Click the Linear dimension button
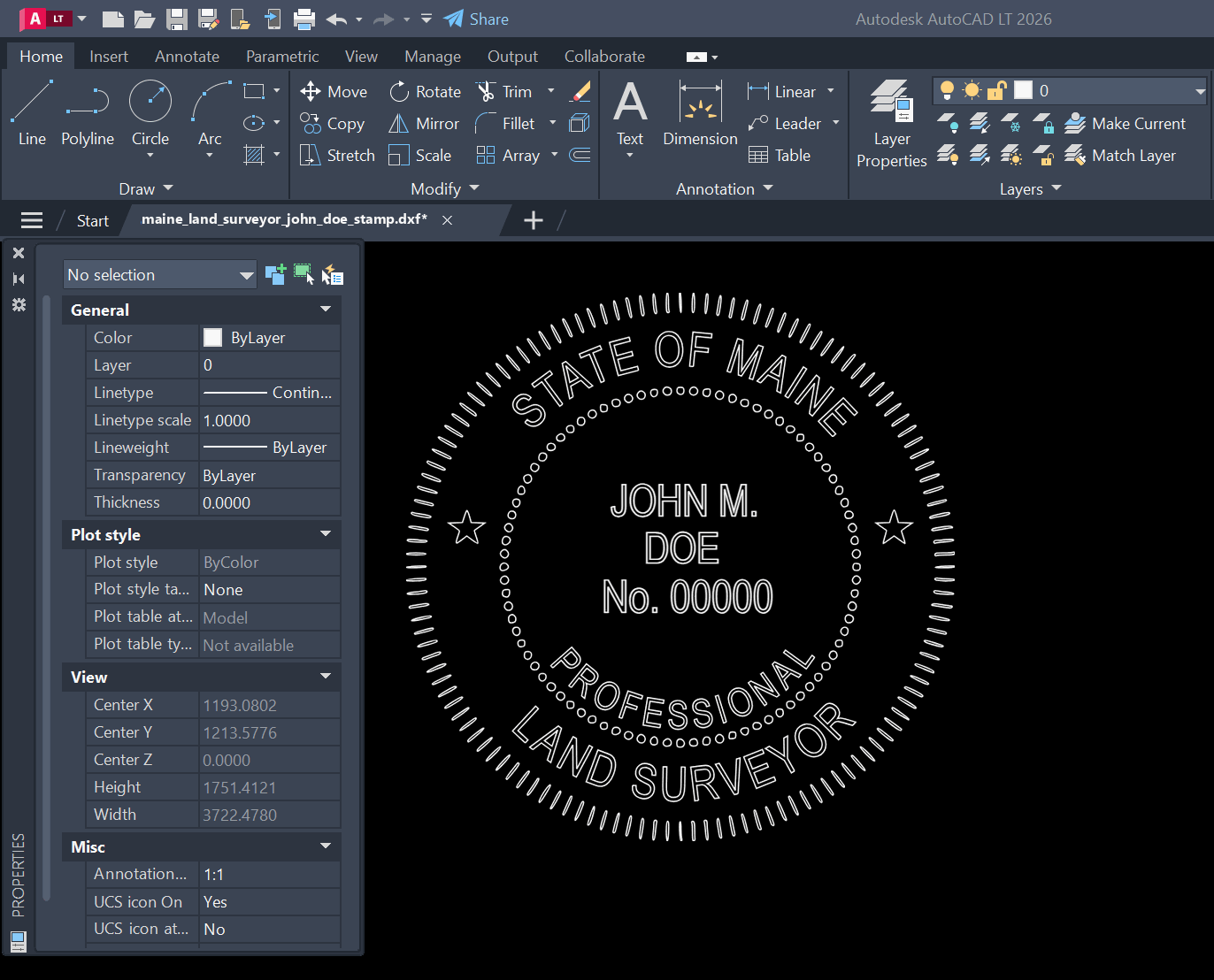This screenshot has height=980, width=1214. 782,92
